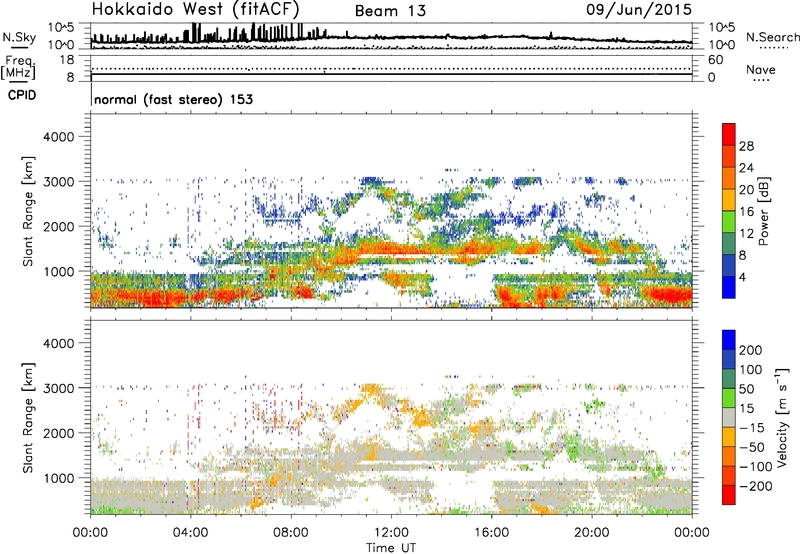Click the light green segment of Power colorbar

(729, 221)
